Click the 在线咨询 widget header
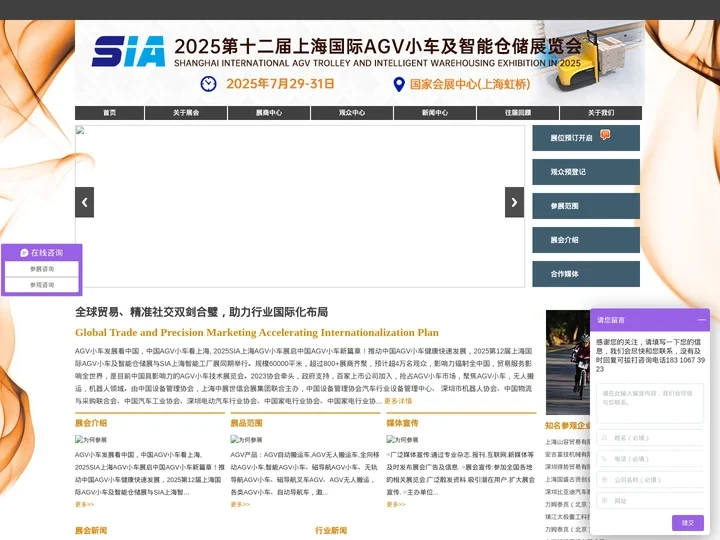Image resolution: width=720 pixels, height=540 pixels. click(42, 253)
